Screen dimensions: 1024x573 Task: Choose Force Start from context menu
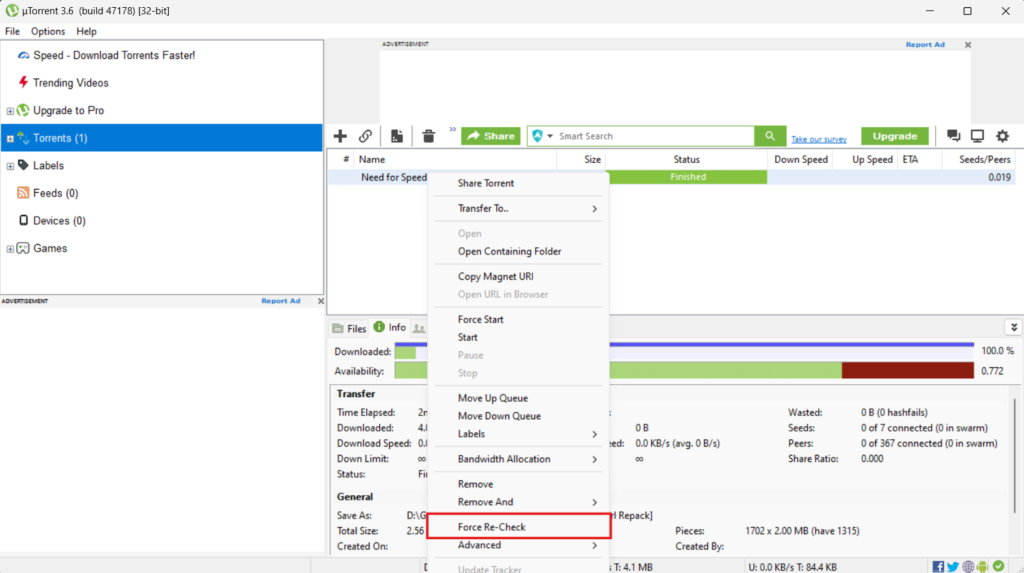coord(519,319)
